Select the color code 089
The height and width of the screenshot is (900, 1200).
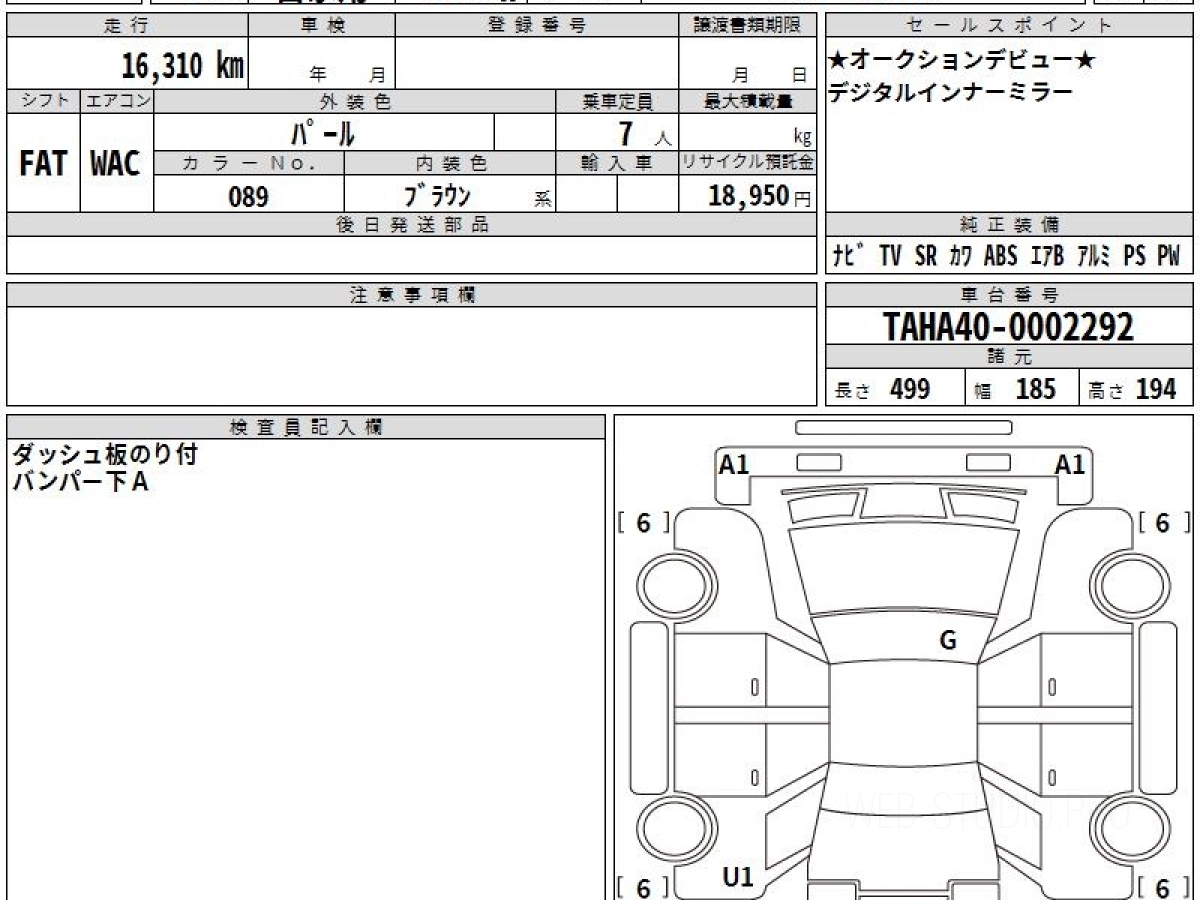coord(249,197)
